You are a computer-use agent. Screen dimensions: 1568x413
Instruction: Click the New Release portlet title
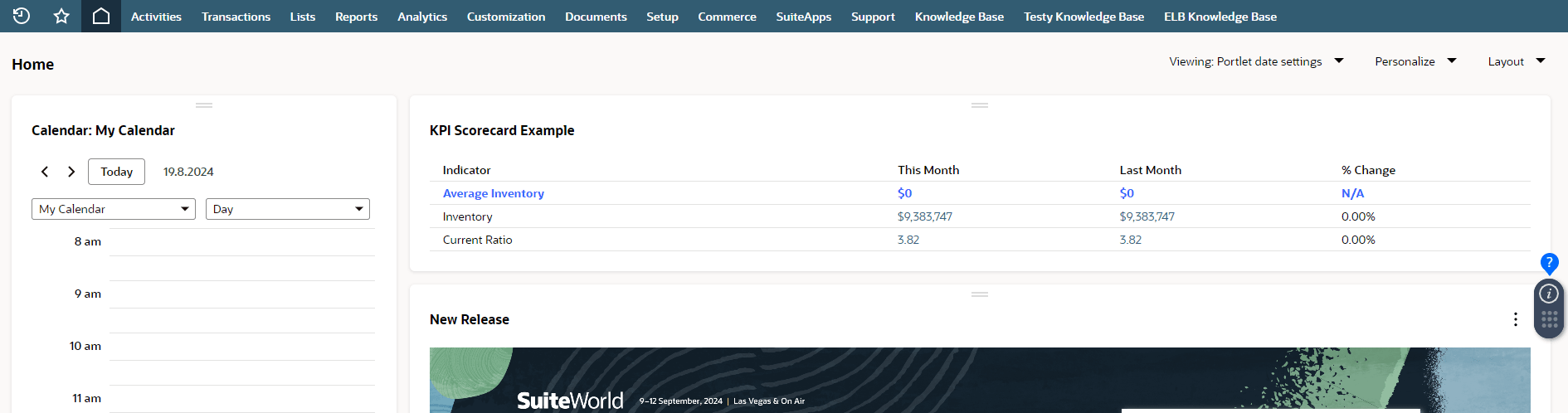click(470, 319)
